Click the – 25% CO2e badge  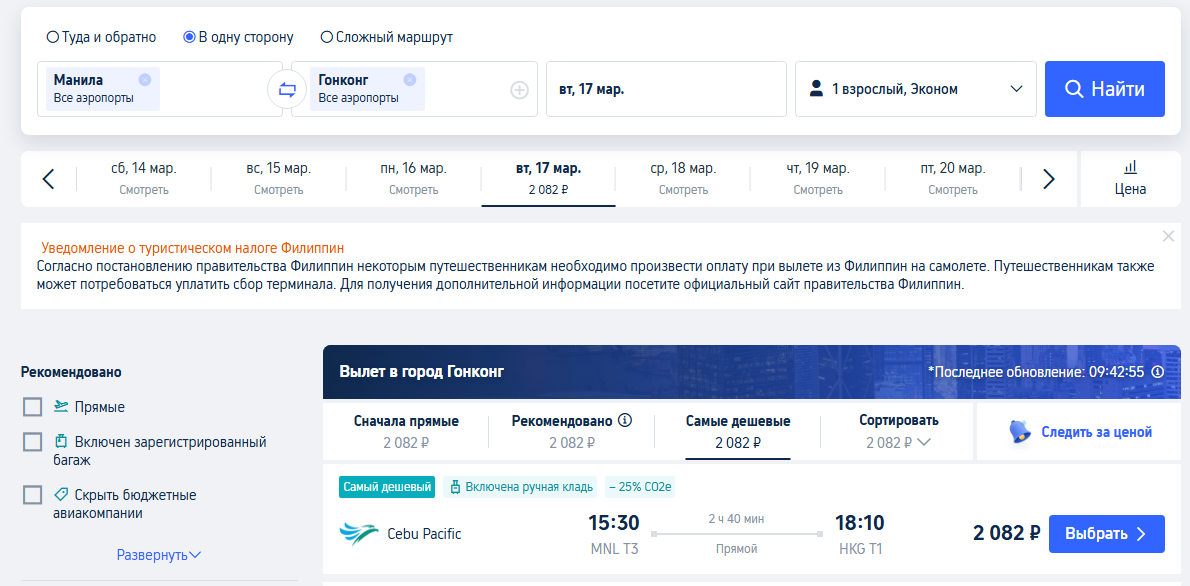click(640, 487)
